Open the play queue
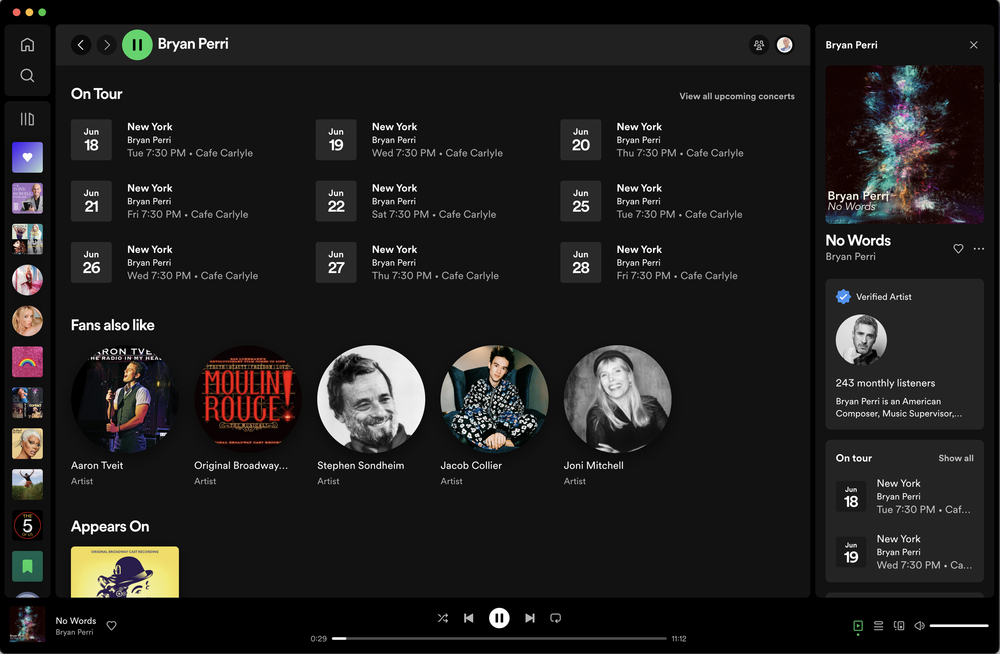 pyautogui.click(x=878, y=626)
